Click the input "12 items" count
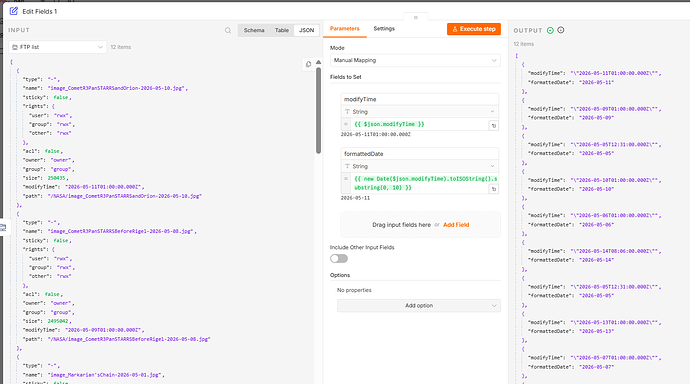The height and width of the screenshot is (384, 690). (121, 47)
